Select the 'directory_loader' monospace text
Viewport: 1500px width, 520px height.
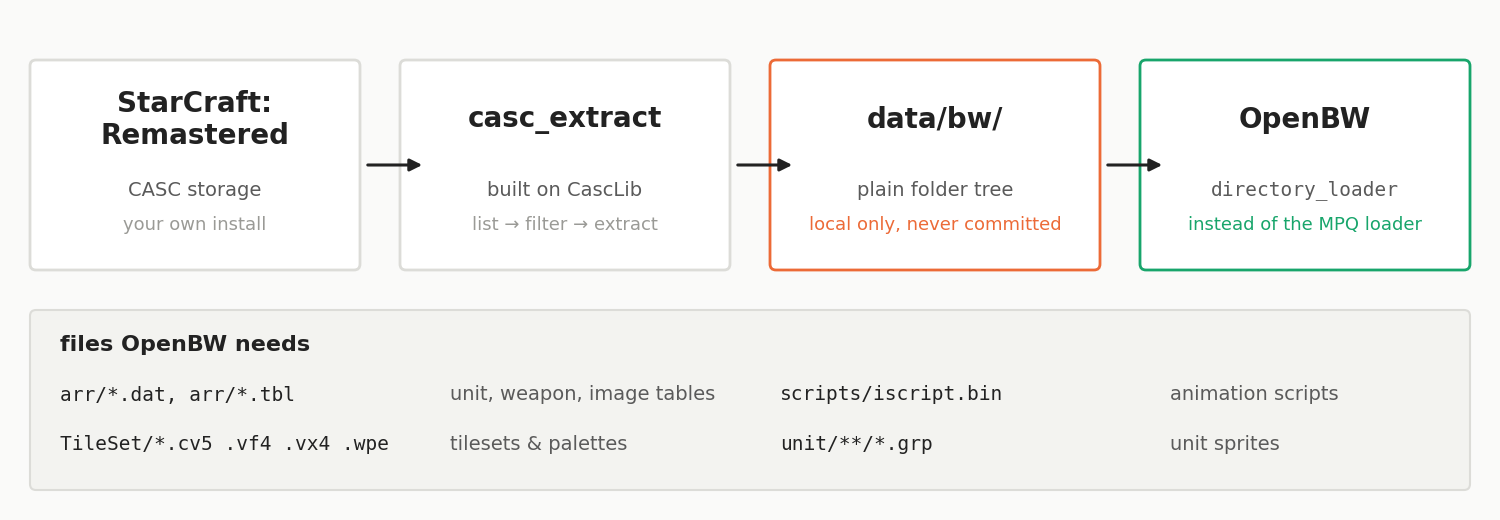(x=1305, y=190)
